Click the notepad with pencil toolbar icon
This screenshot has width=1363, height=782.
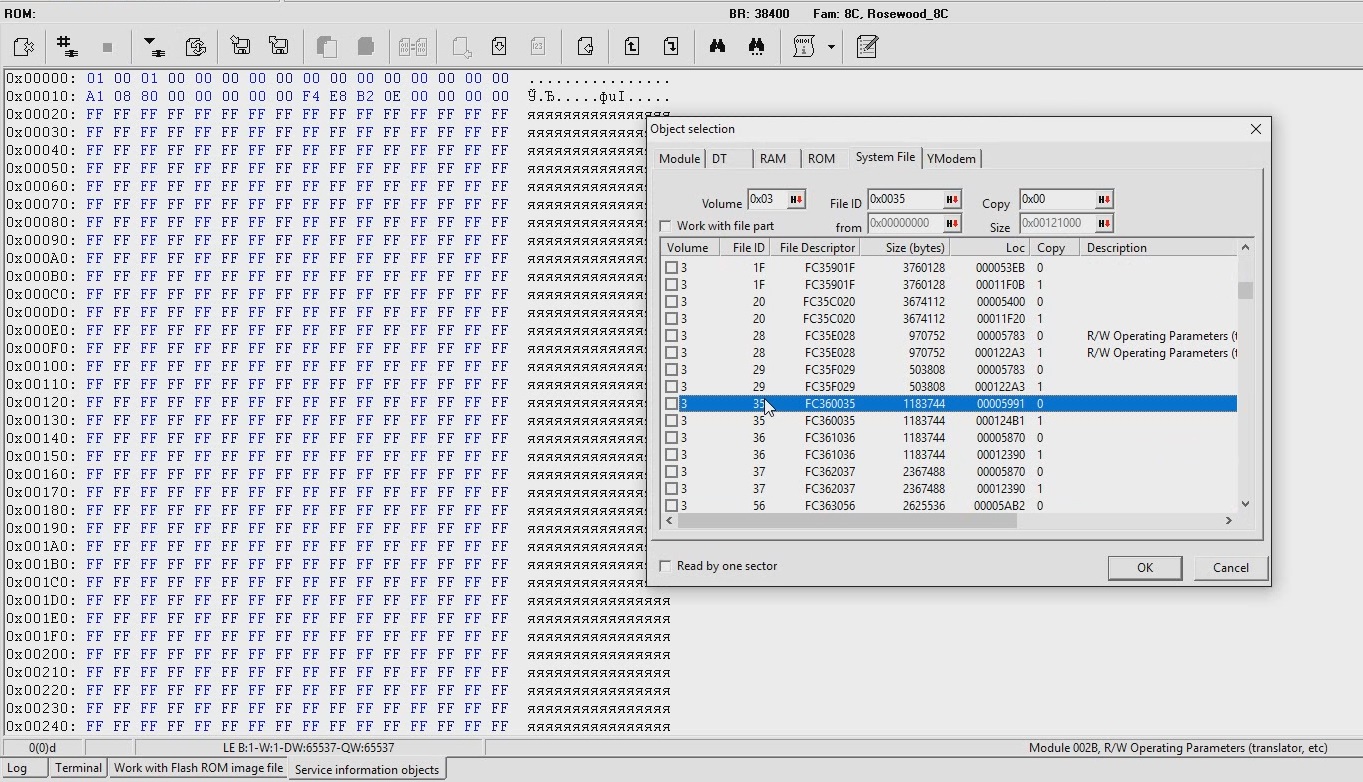(867, 47)
